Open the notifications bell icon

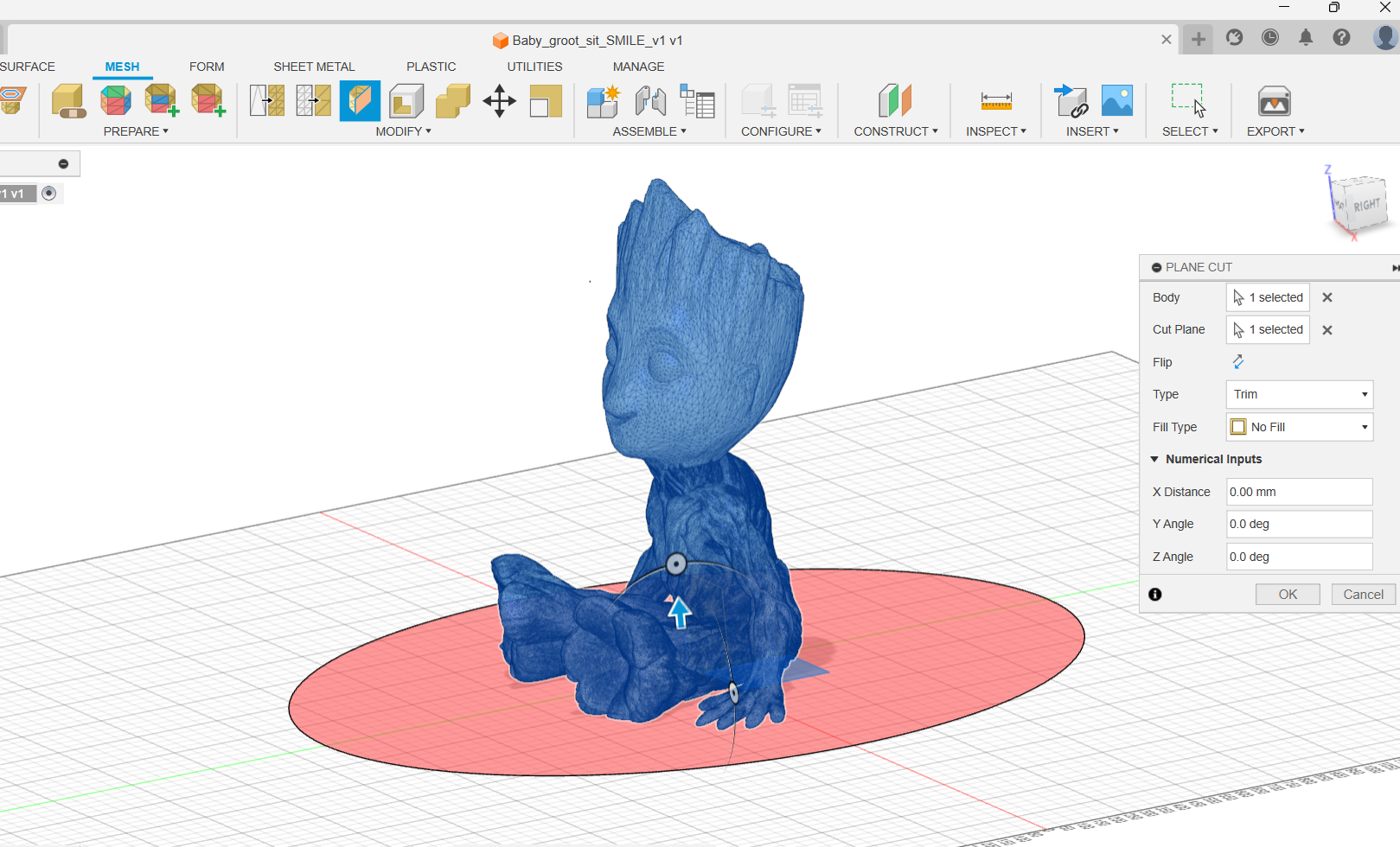click(x=1306, y=37)
